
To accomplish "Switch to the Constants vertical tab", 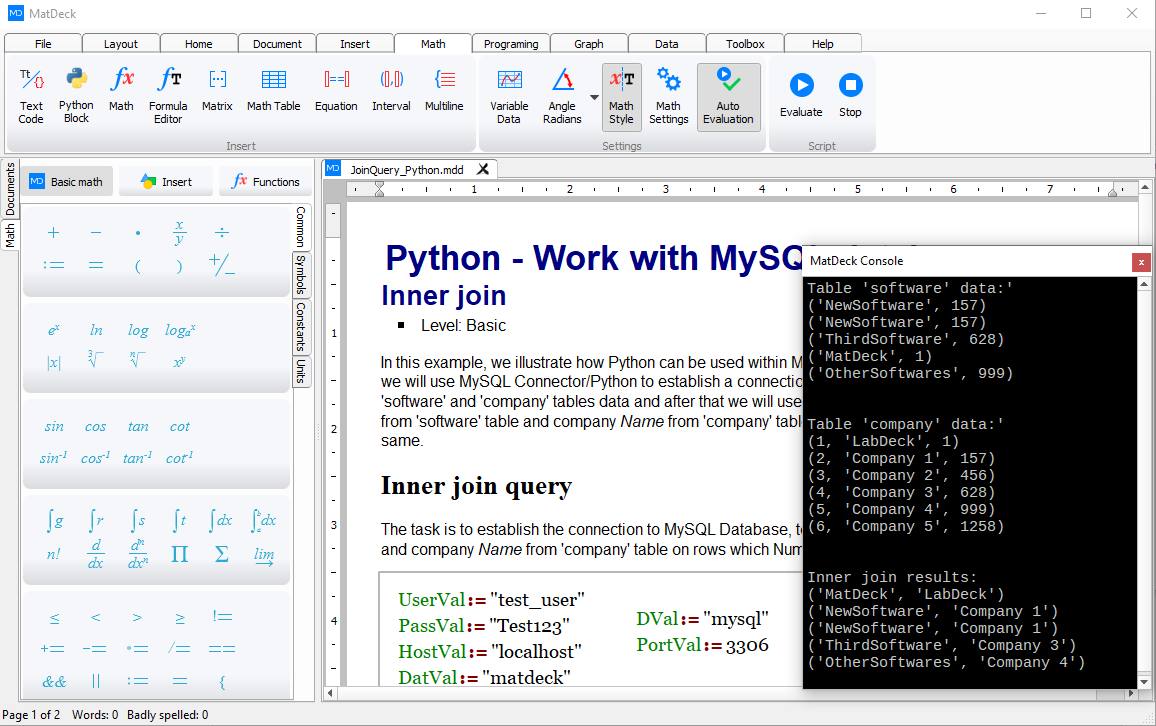I will [x=301, y=326].
